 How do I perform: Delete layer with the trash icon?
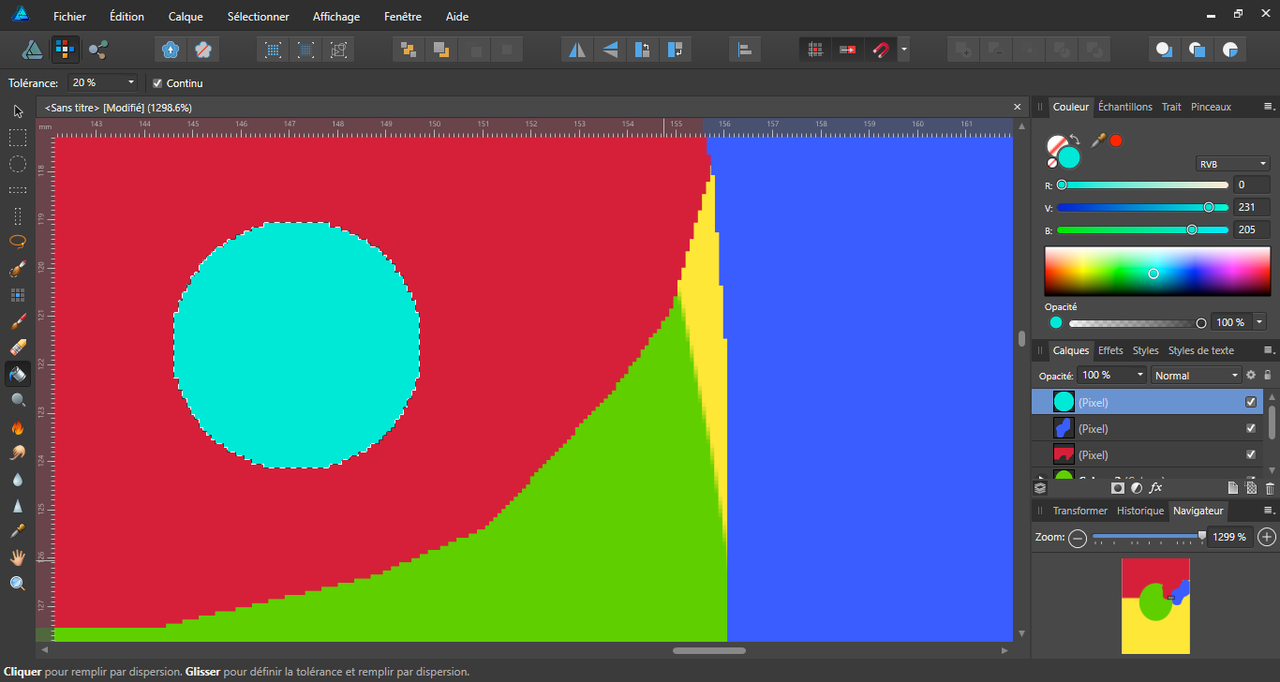(x=1270, y=488)
